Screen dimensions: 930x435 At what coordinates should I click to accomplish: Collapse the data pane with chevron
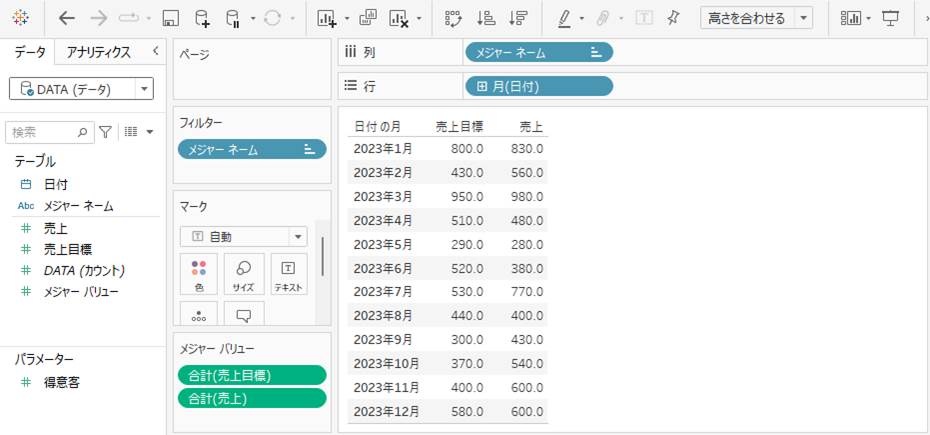(x=155, y=51)
